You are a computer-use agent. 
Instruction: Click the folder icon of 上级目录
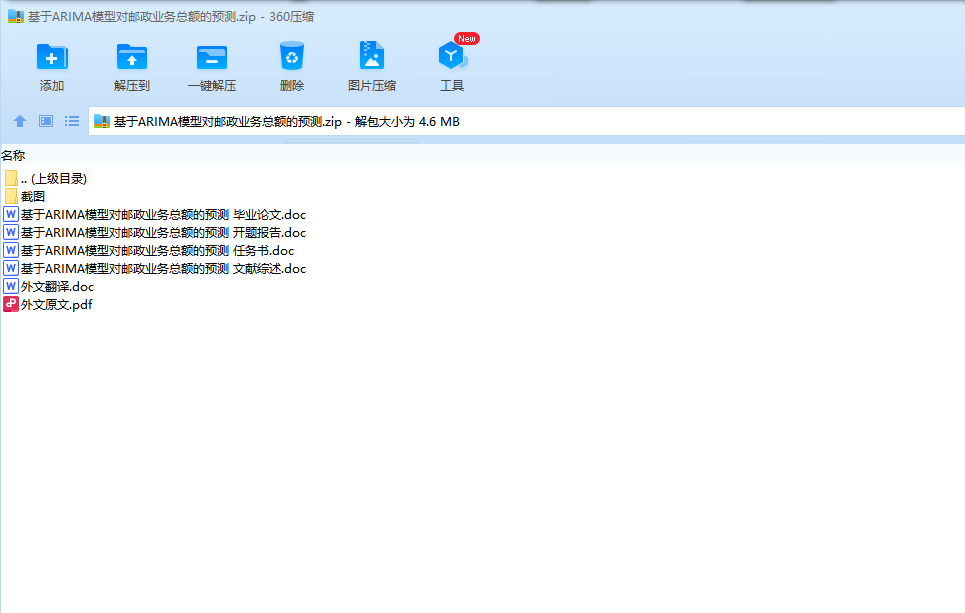pyautogui.click(x=11, y=178)
